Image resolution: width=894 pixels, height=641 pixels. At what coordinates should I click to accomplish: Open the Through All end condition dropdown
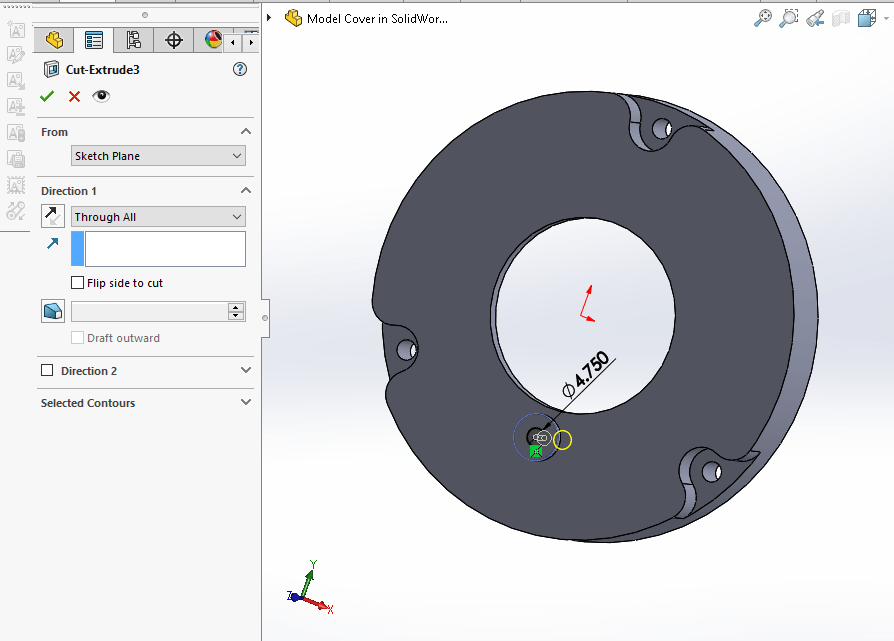click(x=158, y=217)
